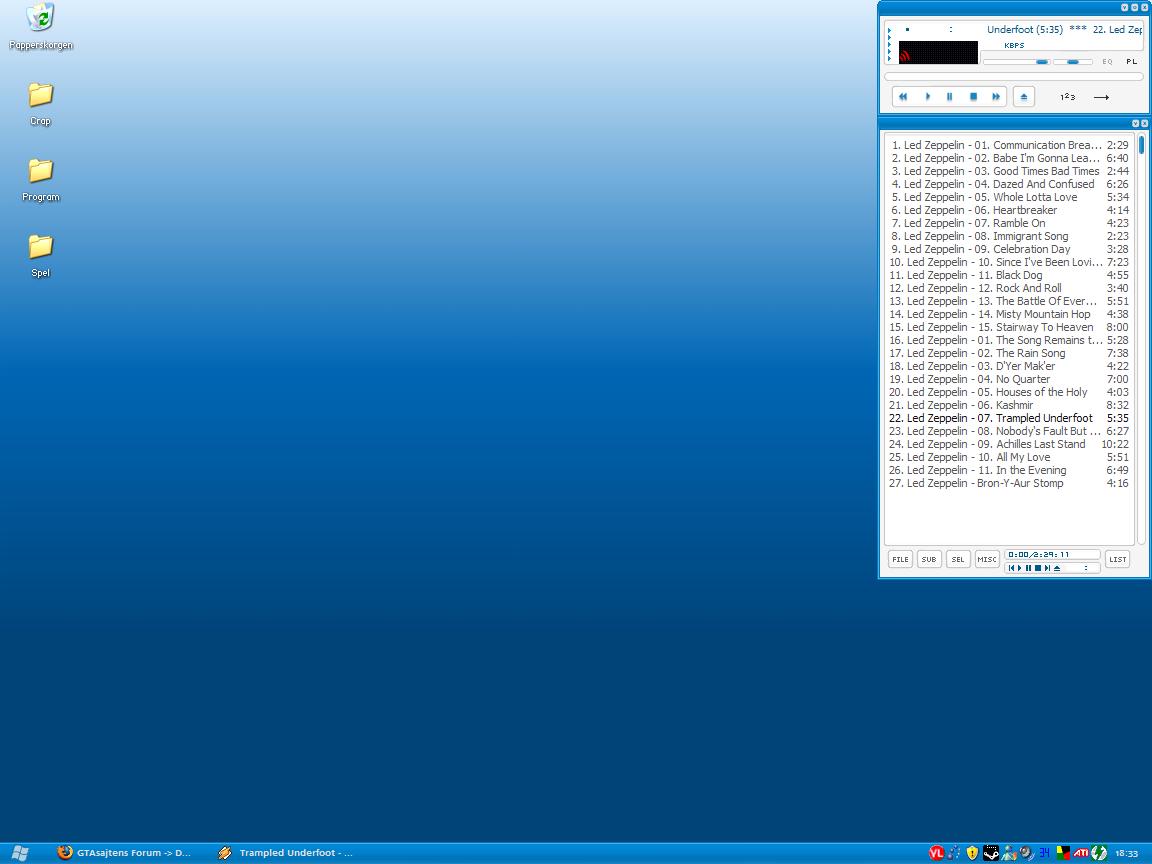Open the playlist SUB menu button
The width and height of the screenshot is (1152, 864).
929,559
